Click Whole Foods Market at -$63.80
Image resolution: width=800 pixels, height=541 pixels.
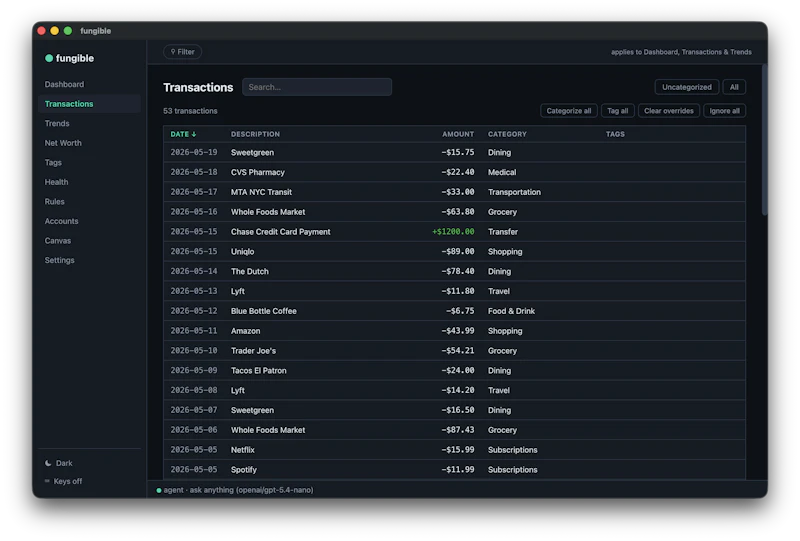(454, 212)
